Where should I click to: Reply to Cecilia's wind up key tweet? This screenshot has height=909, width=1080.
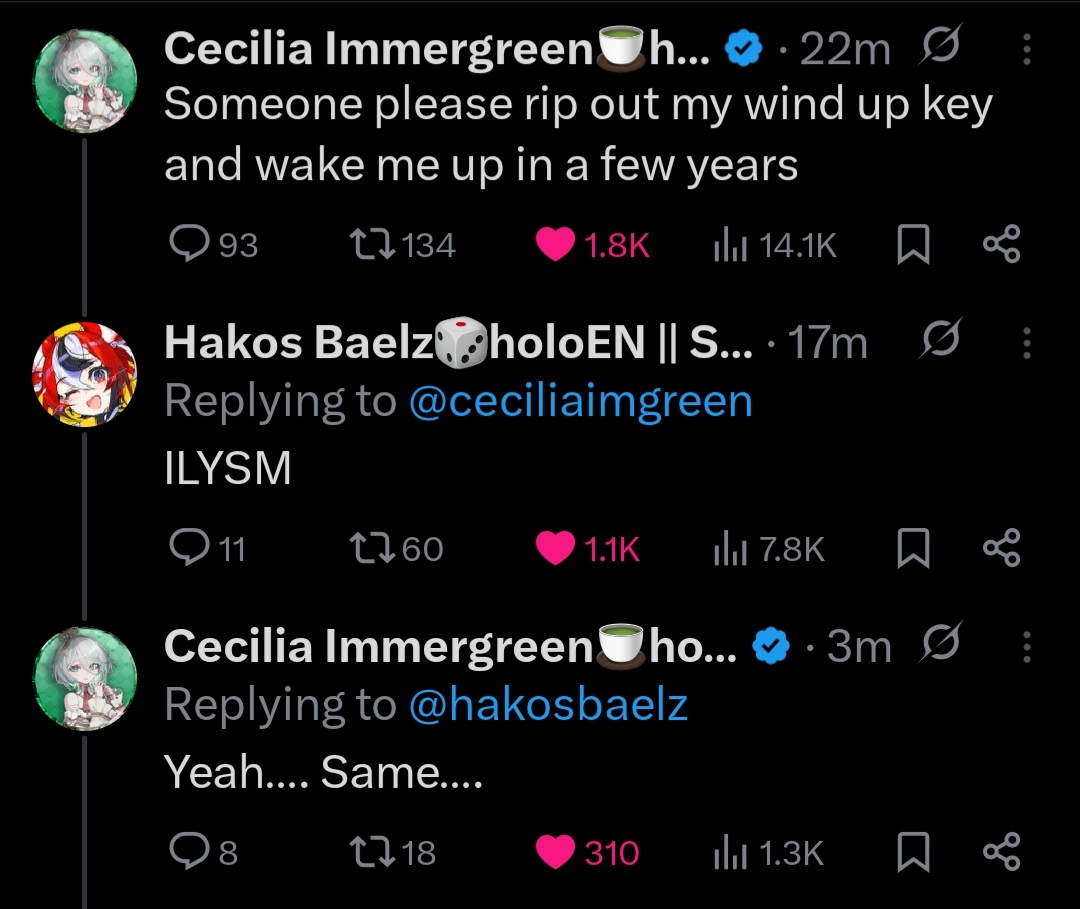point(187,245)
